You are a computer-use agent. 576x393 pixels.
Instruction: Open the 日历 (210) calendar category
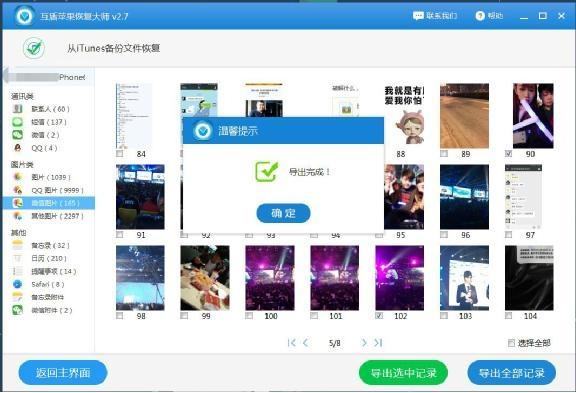coord(40,258)
